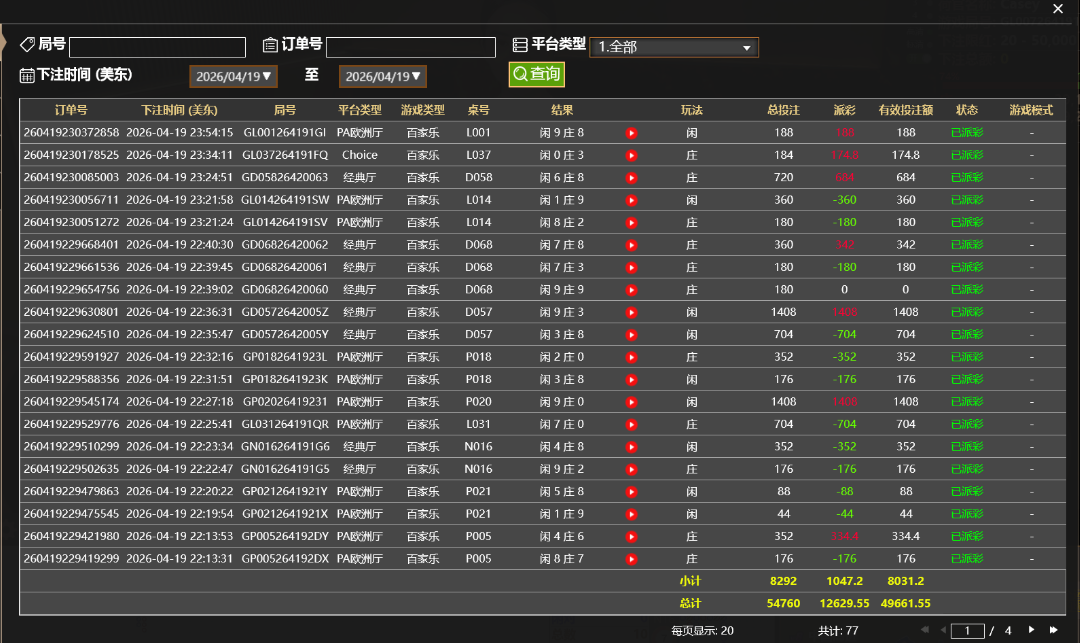Click the 有效投注额 column header
The width and height of the screenshot is (1080, 643).
(x=905, y=110)
